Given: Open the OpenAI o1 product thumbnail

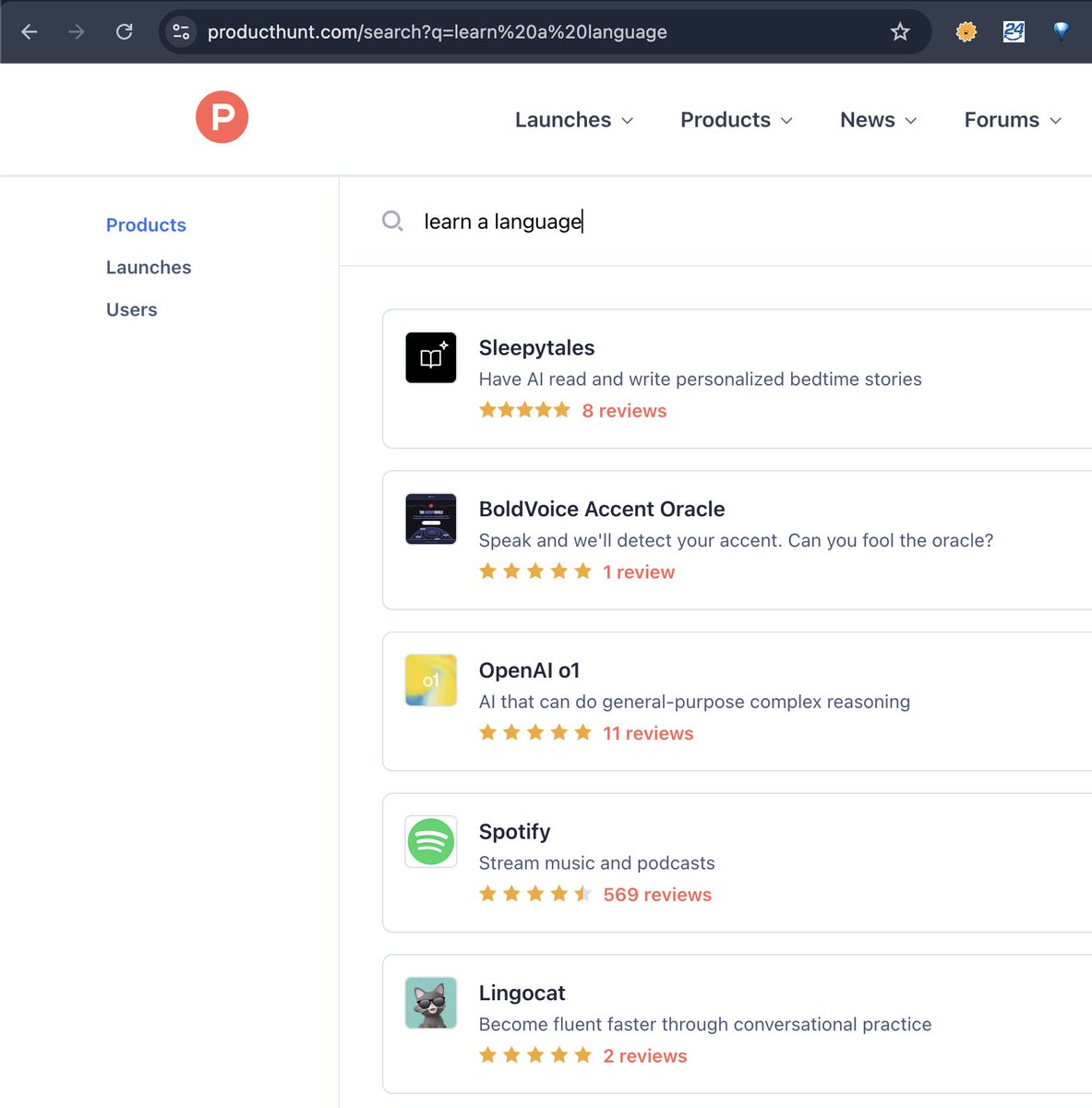Looking at the screenshot, I should coord(431,680).
